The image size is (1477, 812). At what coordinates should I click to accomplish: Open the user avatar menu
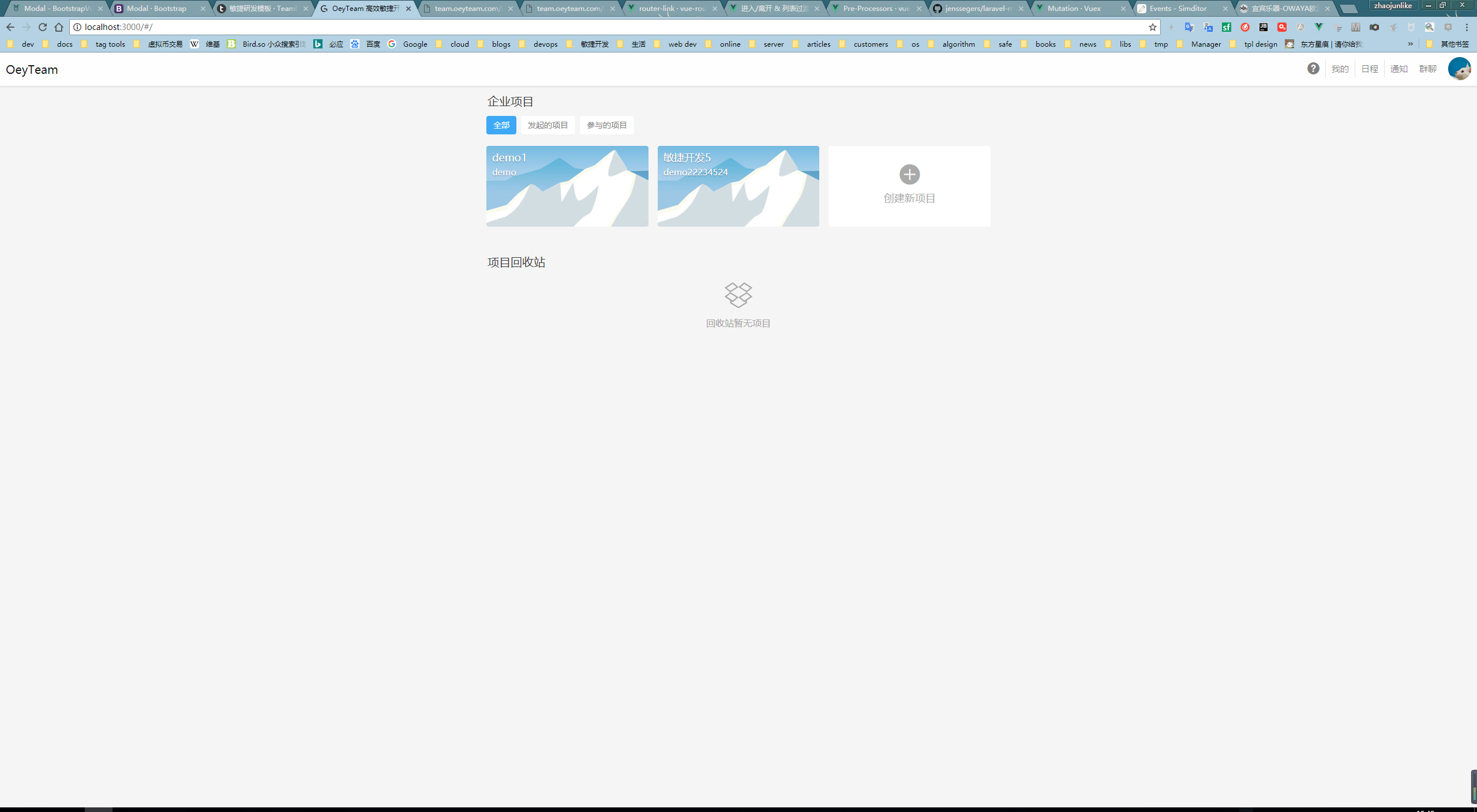coord(1459,69)
